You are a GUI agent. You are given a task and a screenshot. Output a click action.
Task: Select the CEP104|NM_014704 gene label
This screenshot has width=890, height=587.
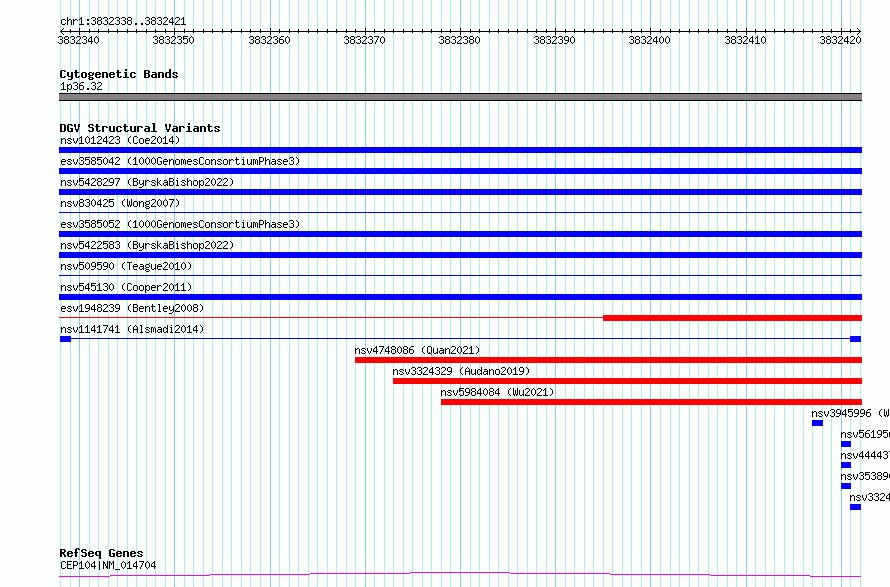[x=108, y=565]
